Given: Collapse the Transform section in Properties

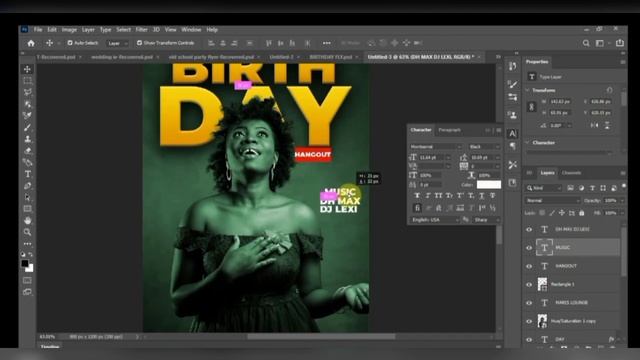Looking at the screenshot, I should [x=527, y=90].
